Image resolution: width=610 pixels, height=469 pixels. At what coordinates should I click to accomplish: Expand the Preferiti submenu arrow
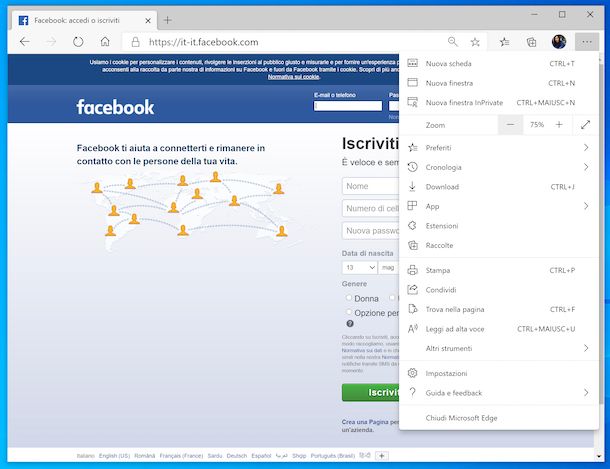click(x=586, y=148)
